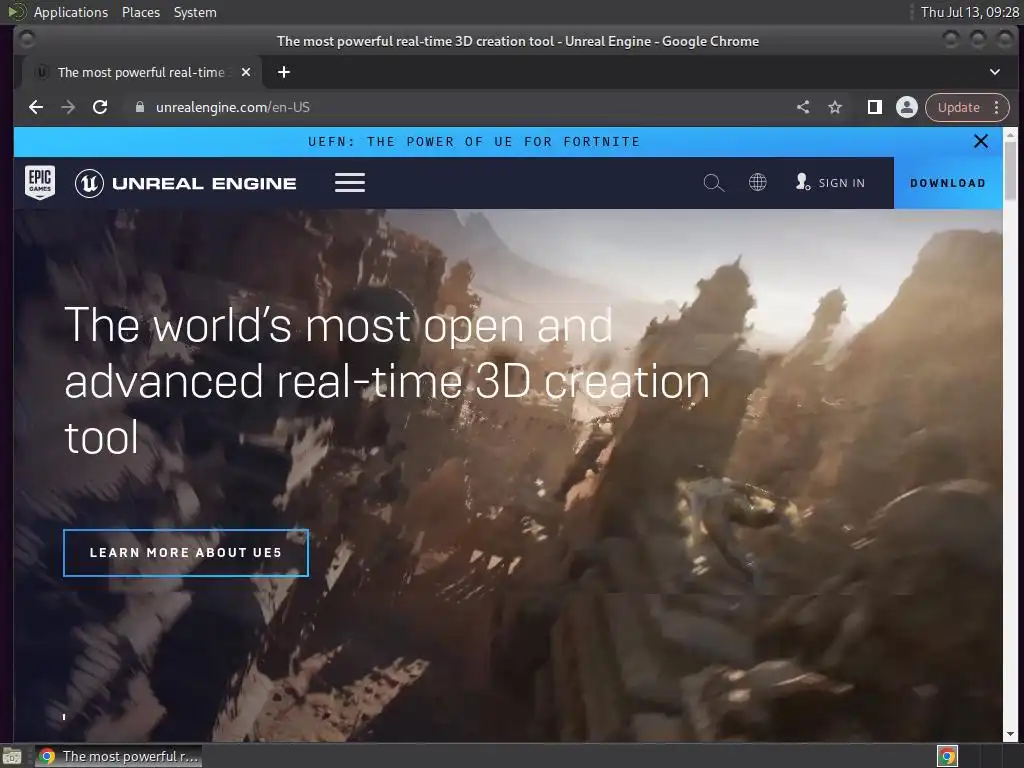The height and width of the screenshot is (768, 1024).
Task: Open the hamburger navigation menu
Action: (350, 182)
